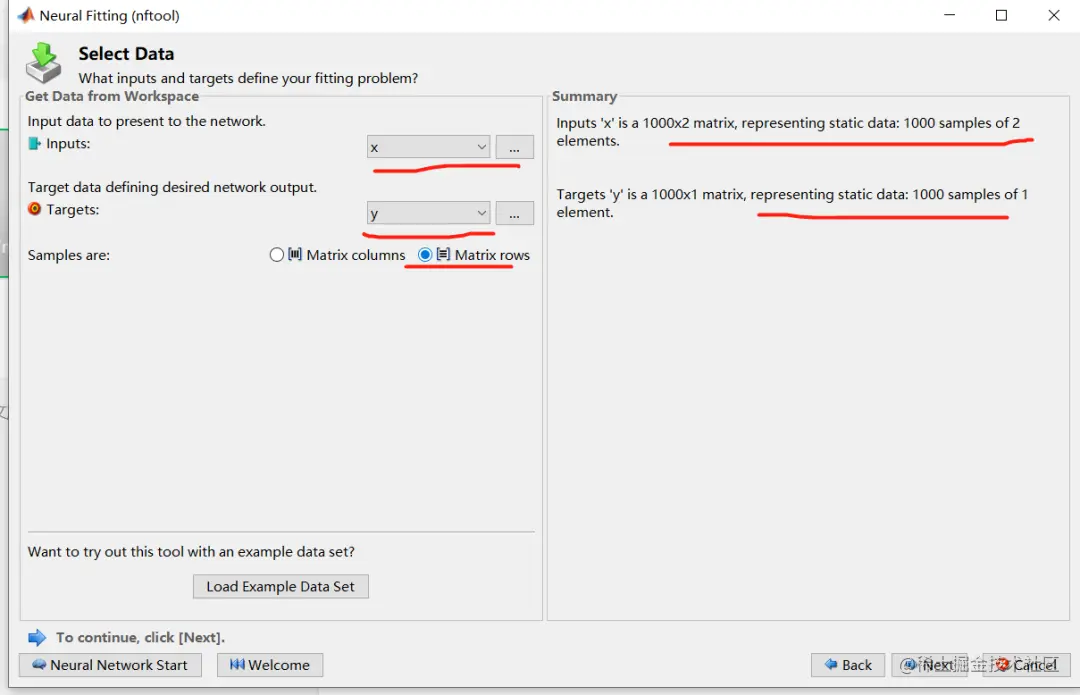Click the 'Neural Fitting (nftool)' window title

(x=110, y=15)
